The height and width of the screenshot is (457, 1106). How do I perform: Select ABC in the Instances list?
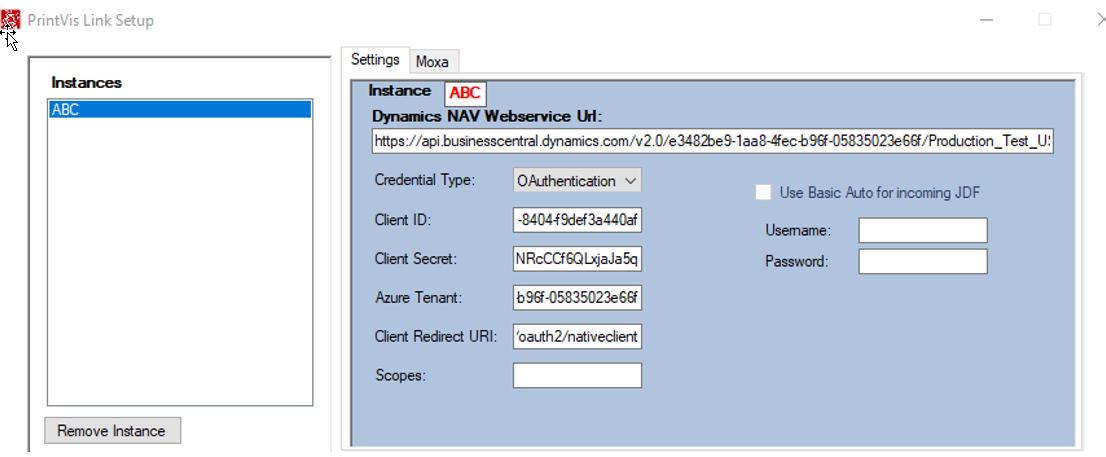click(180, 110)
